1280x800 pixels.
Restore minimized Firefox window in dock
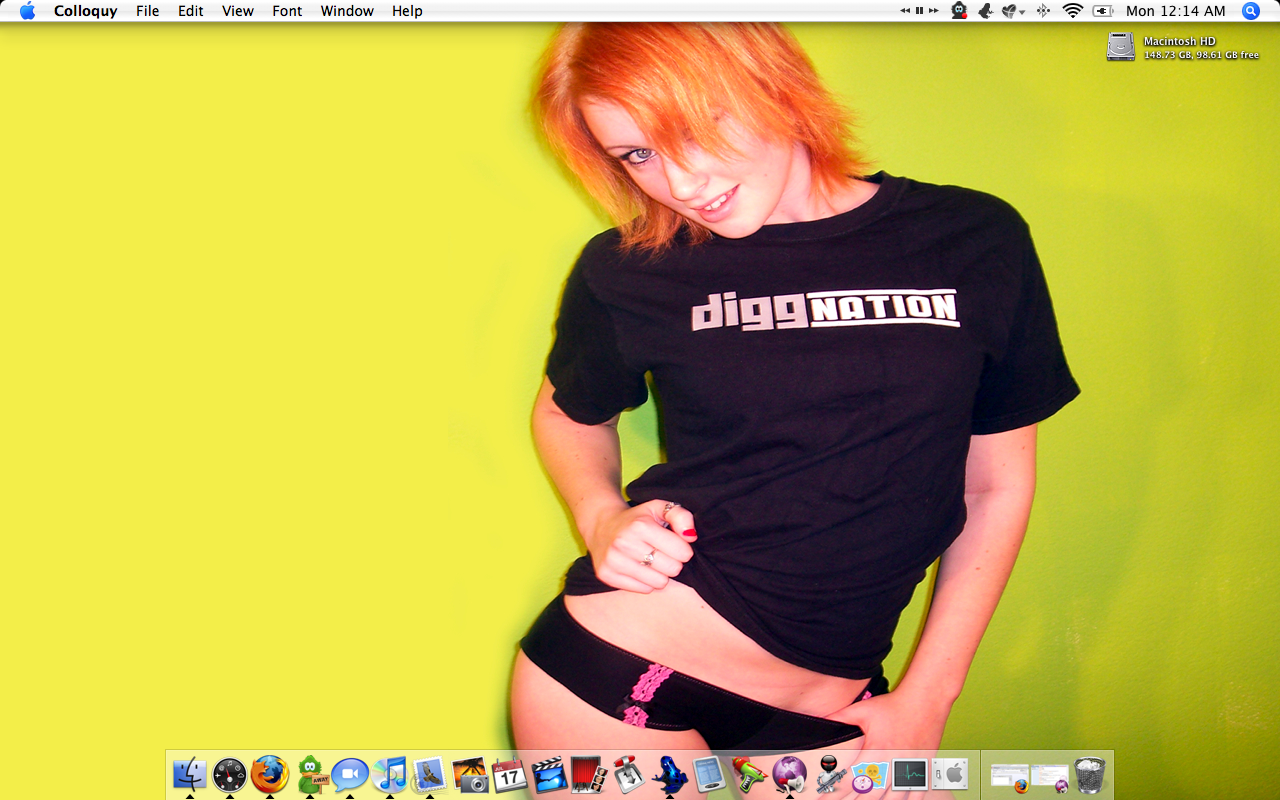[1010, 777]
